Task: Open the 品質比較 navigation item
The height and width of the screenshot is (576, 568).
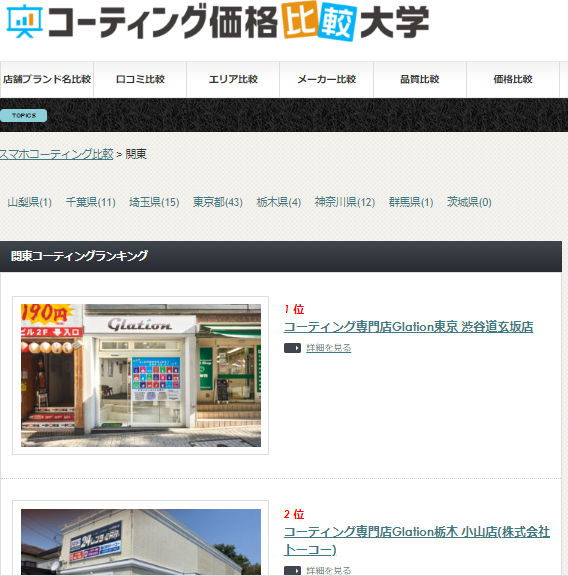Action: click(x=420, y=79)
